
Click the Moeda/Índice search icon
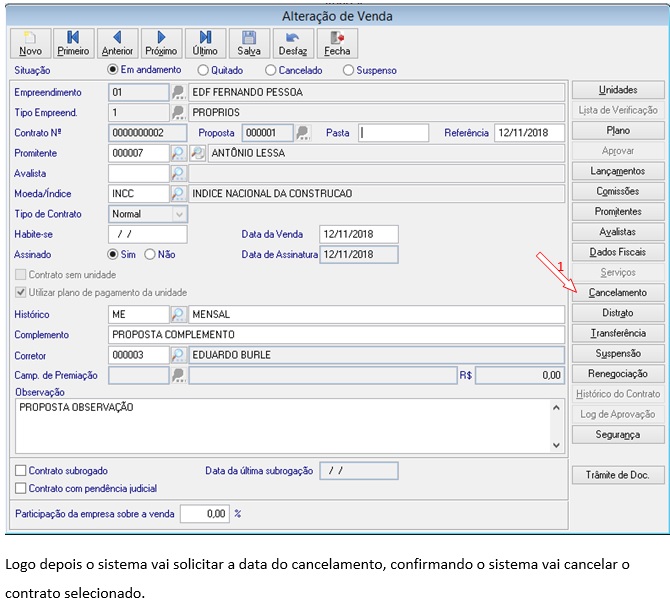click(178, 194)
